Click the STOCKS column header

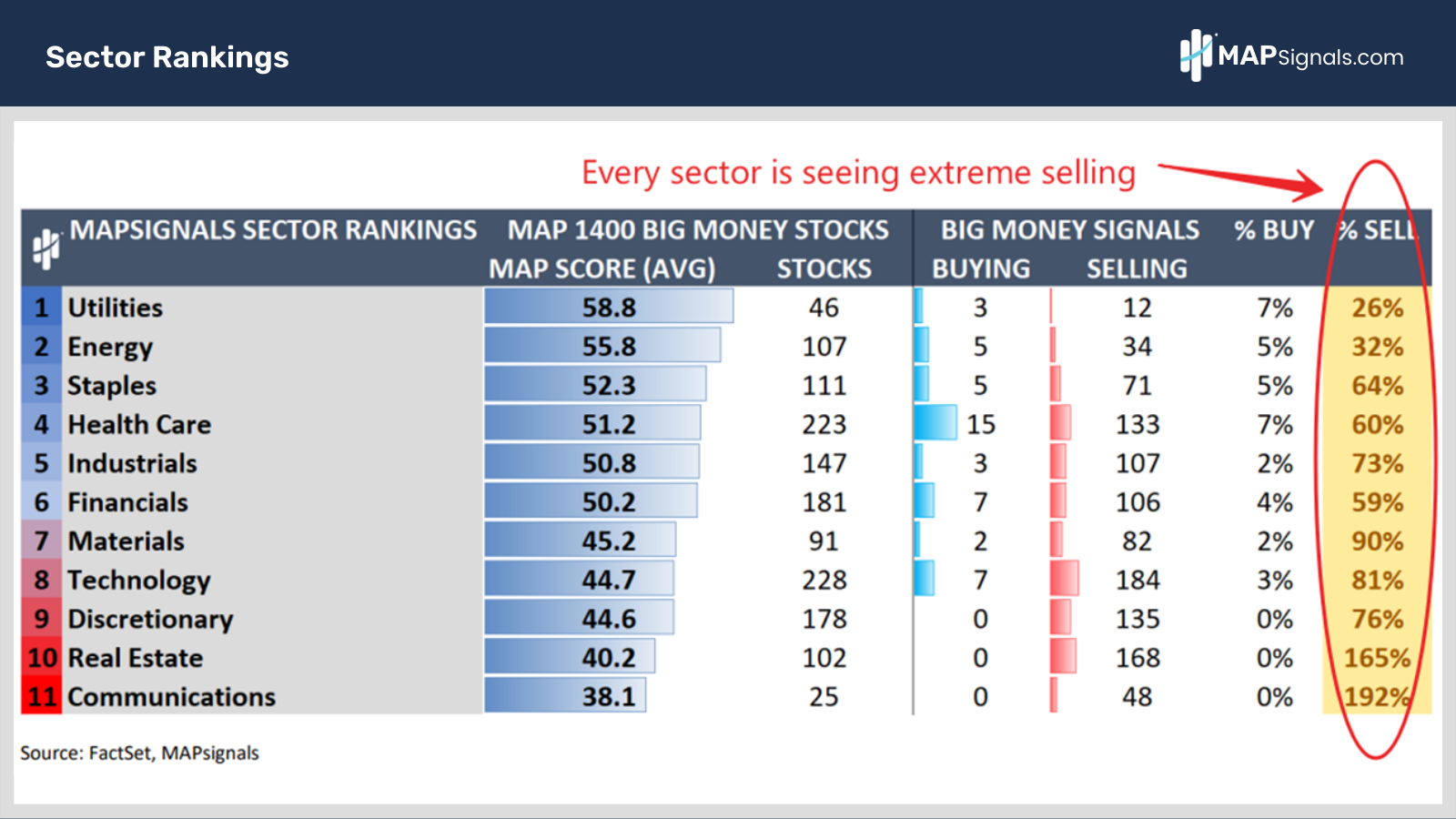pyautogui.click(x=824, y=269)
